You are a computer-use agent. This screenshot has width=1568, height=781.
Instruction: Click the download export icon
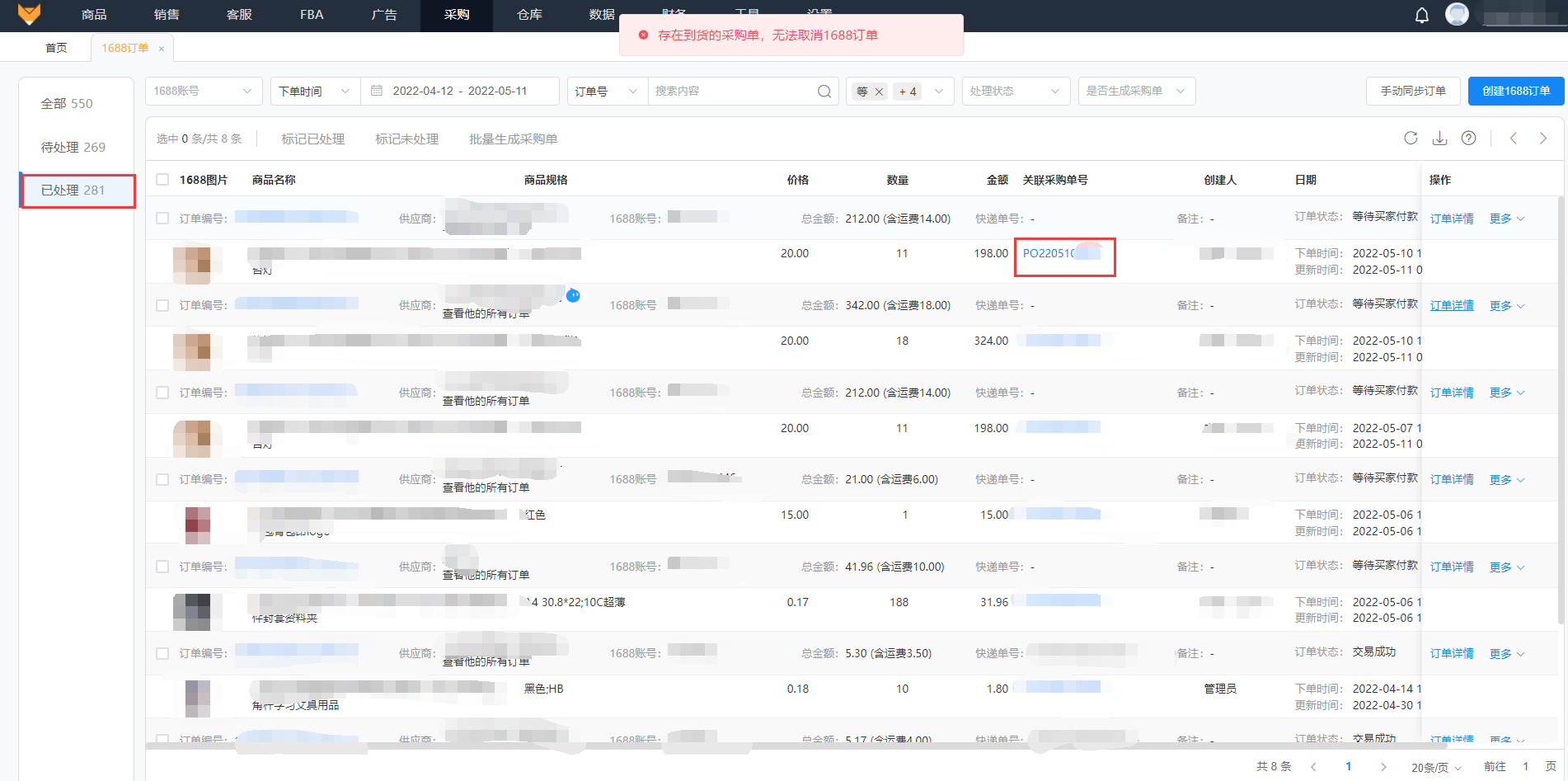(x=1439, y=138)
